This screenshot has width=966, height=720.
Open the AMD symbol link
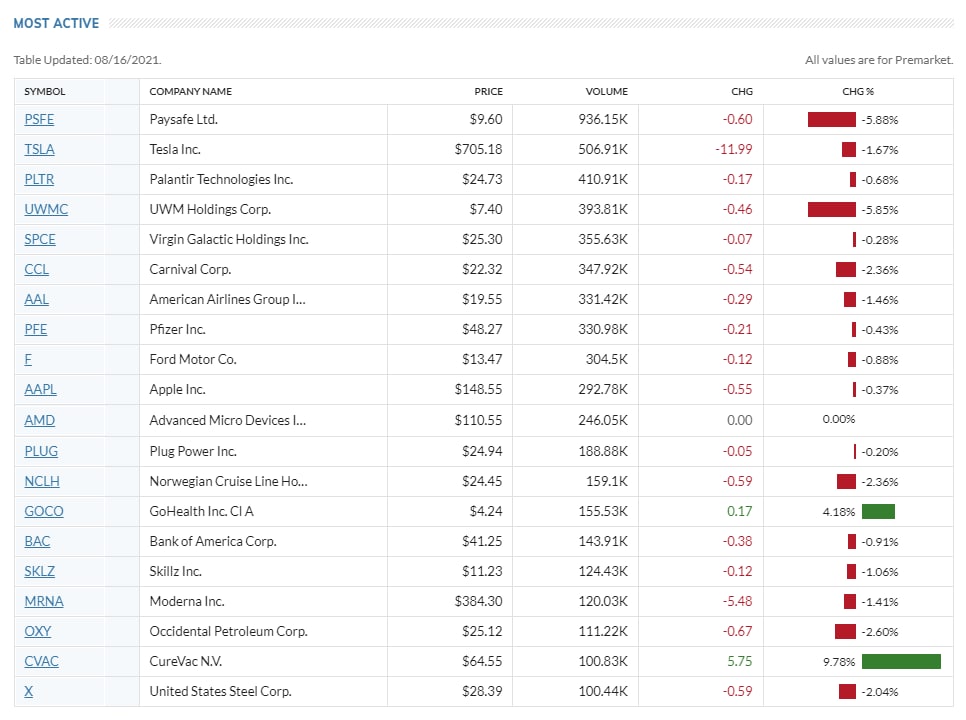click(39, 421)
